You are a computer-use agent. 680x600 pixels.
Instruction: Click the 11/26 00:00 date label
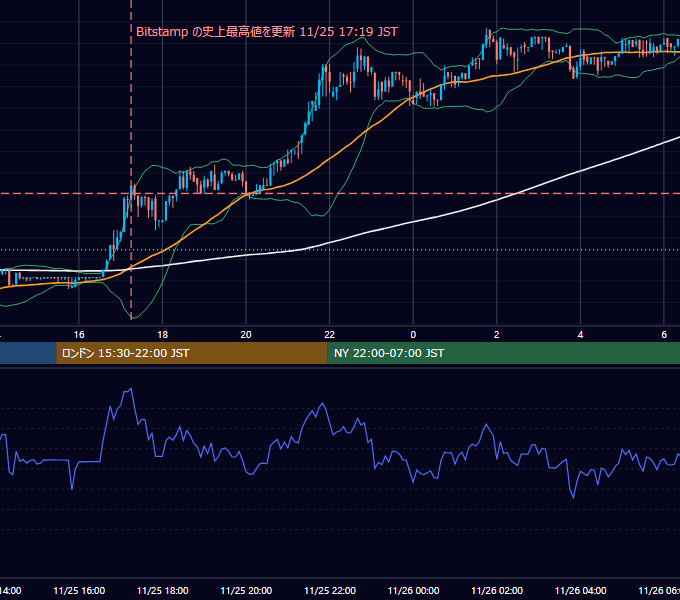click(413, 590)
